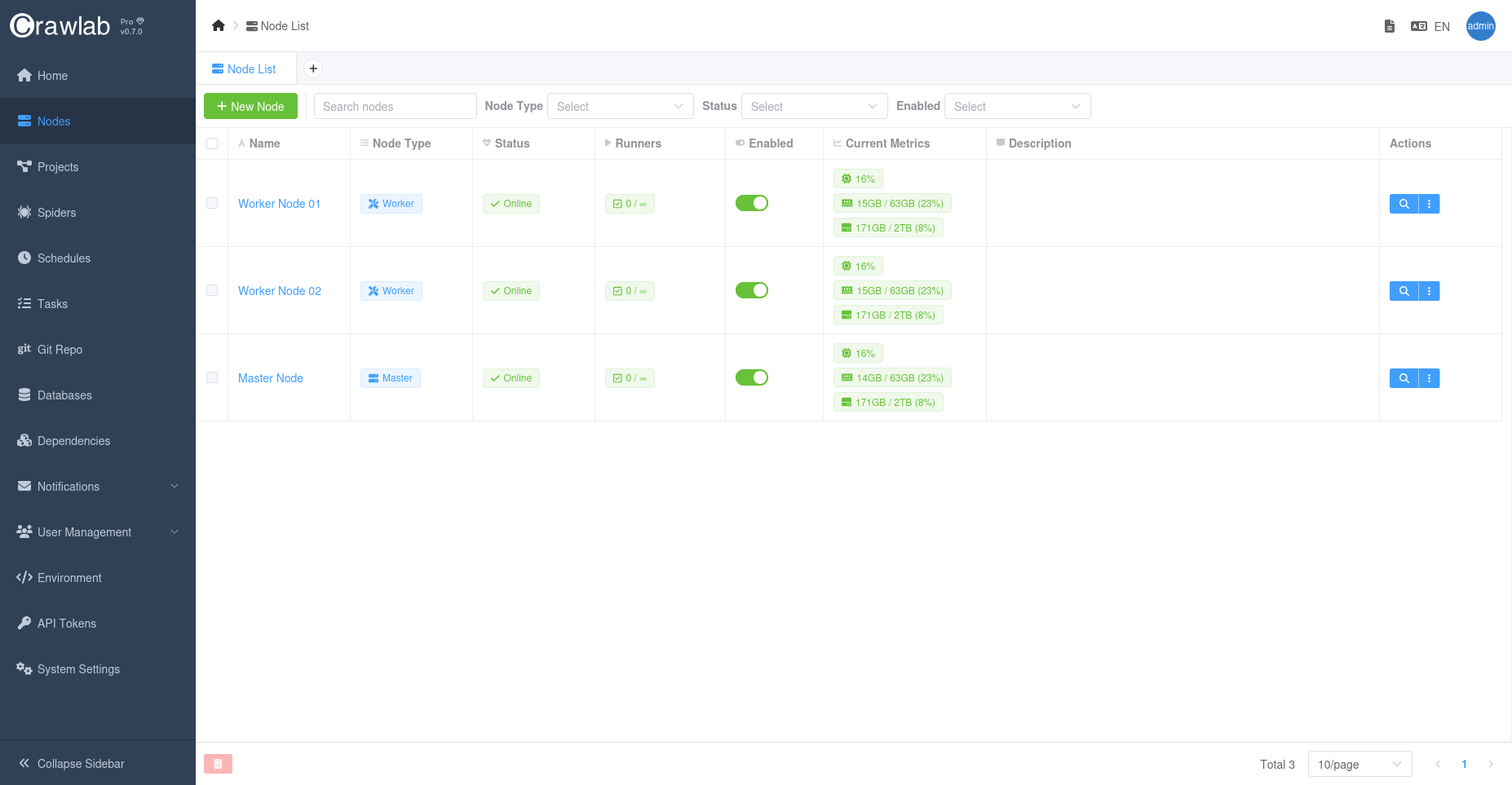Open the documentation icon in top bar
Viewport: 1512px width, 785px height.
click(1390, 25)
